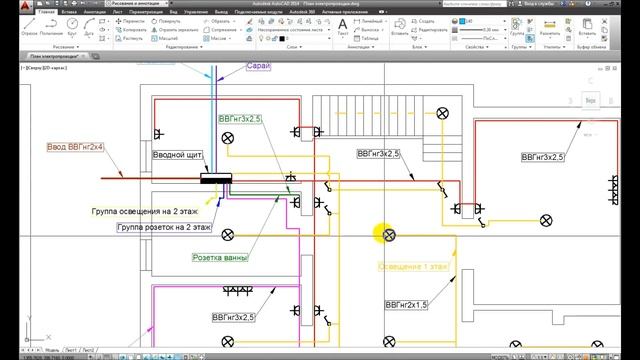This screenshot has width=640, height=360.
Task: Click the Таблица table tool
Action: (x=367, y=38)
